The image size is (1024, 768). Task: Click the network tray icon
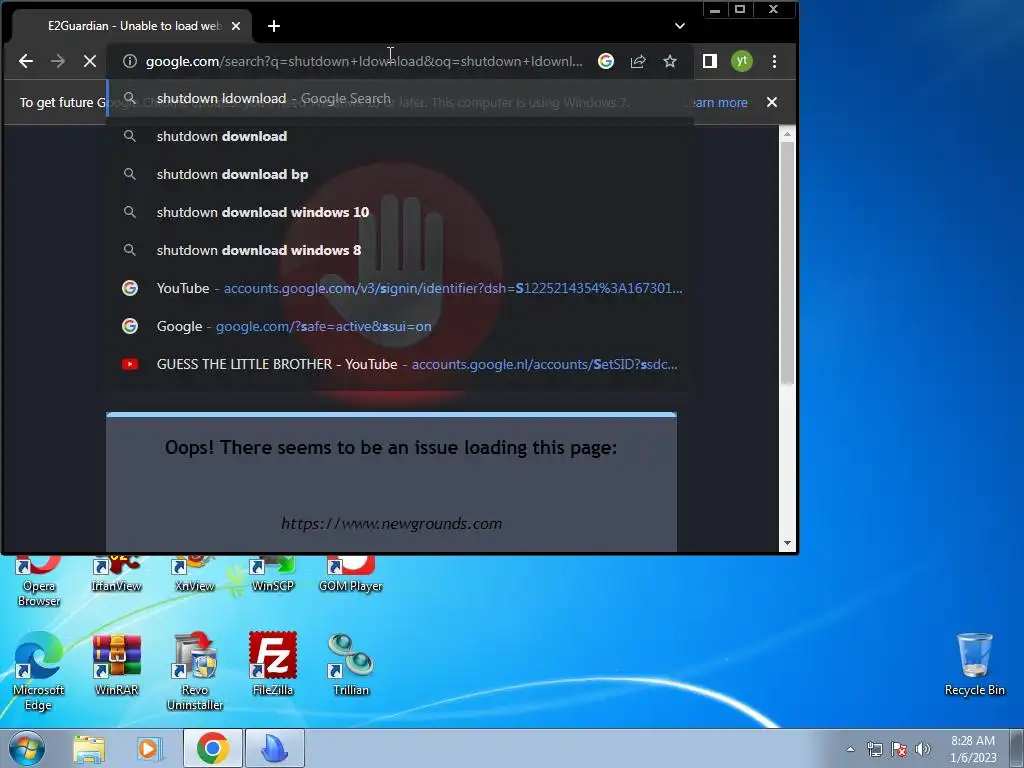tap(875, 749)
